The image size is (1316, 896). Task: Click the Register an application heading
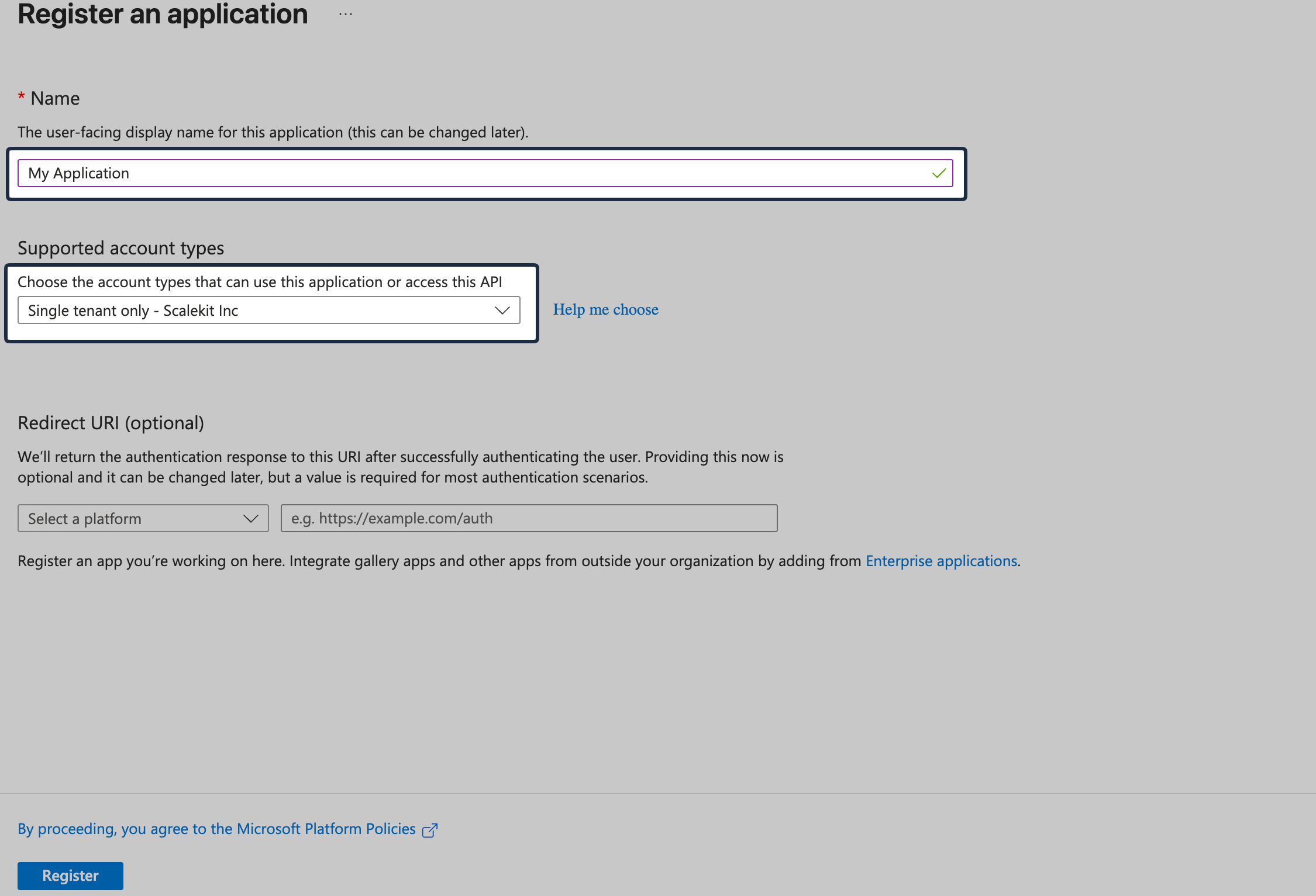click(163, 14)
